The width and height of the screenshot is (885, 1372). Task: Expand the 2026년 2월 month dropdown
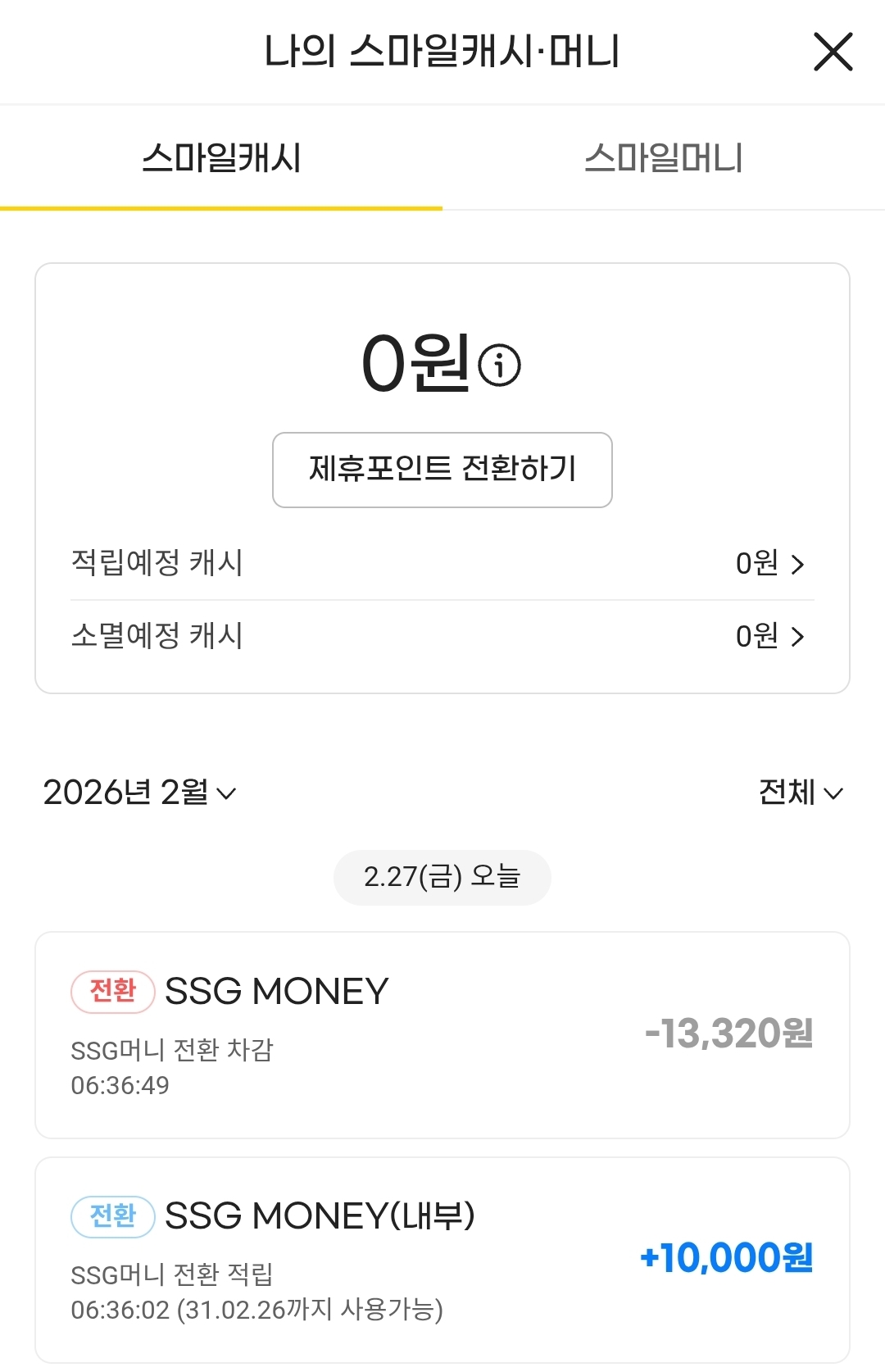click(x=126, y=793)
